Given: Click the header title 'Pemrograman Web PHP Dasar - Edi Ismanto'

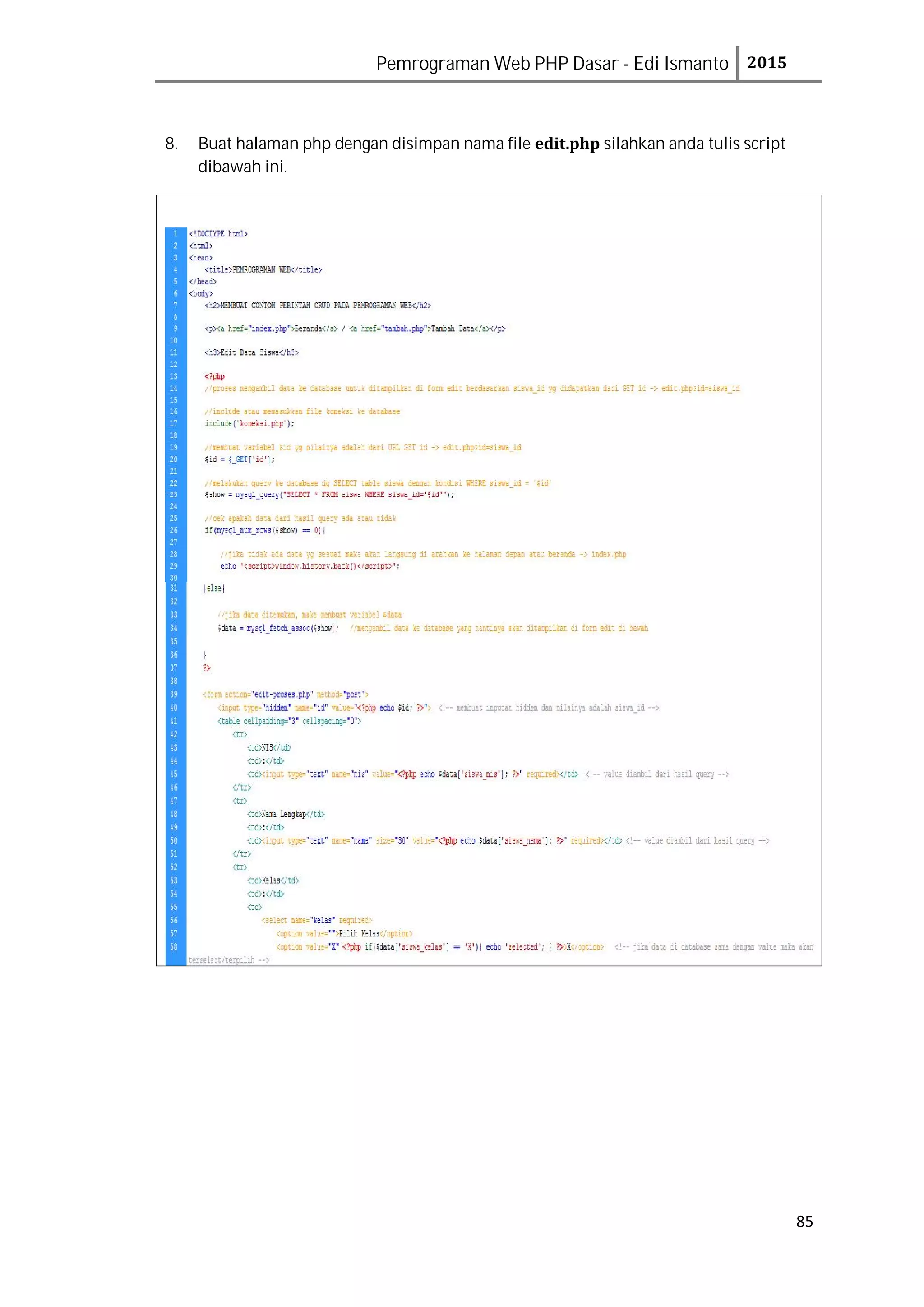Looking at the screenshot, I should [552, 63].
